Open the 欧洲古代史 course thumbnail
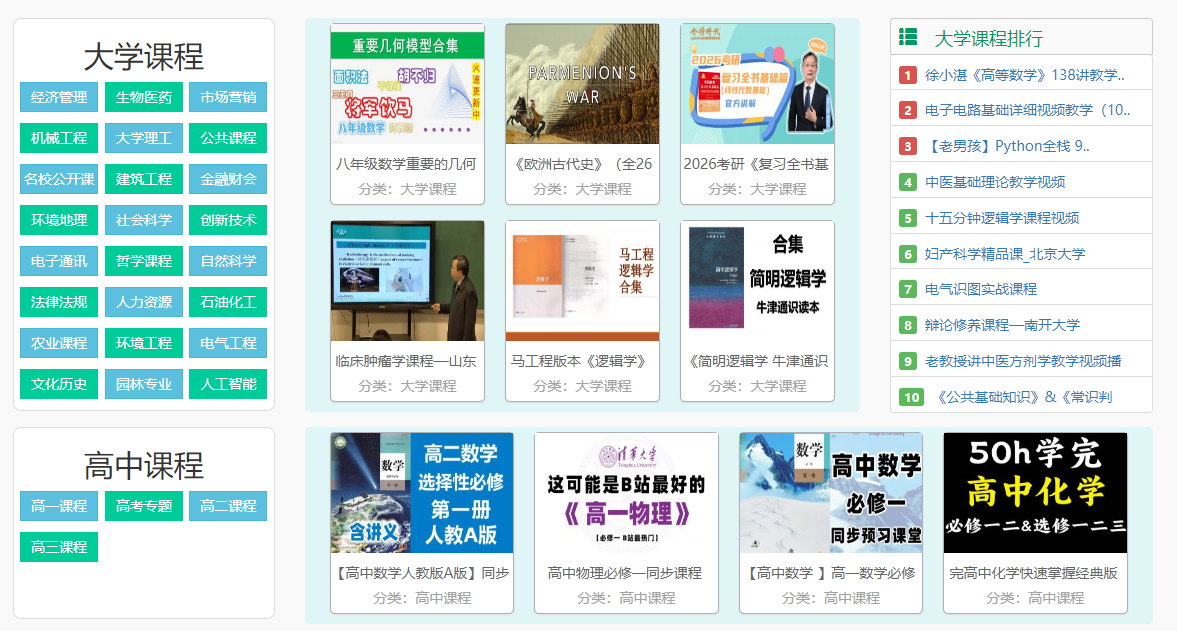1177x631 pixels. click(x=581, y=105)
